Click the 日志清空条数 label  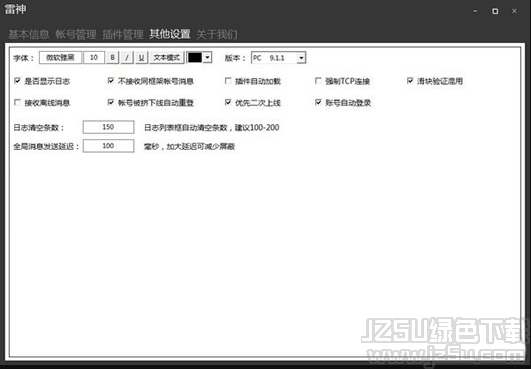pos(39,128)
